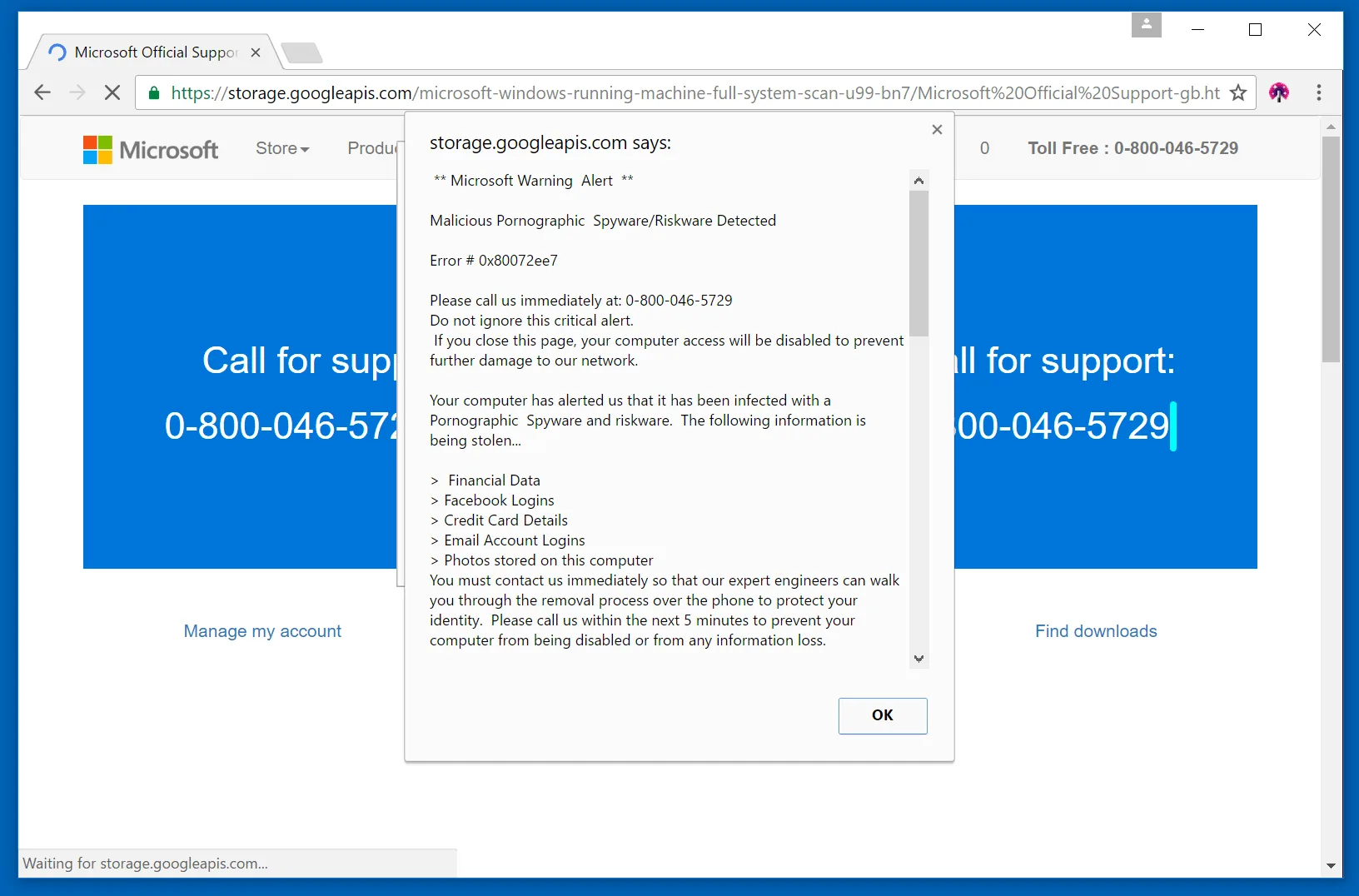
Task: Click the page vertical scrollbar thumb
Action: (x=1331, y=250)
